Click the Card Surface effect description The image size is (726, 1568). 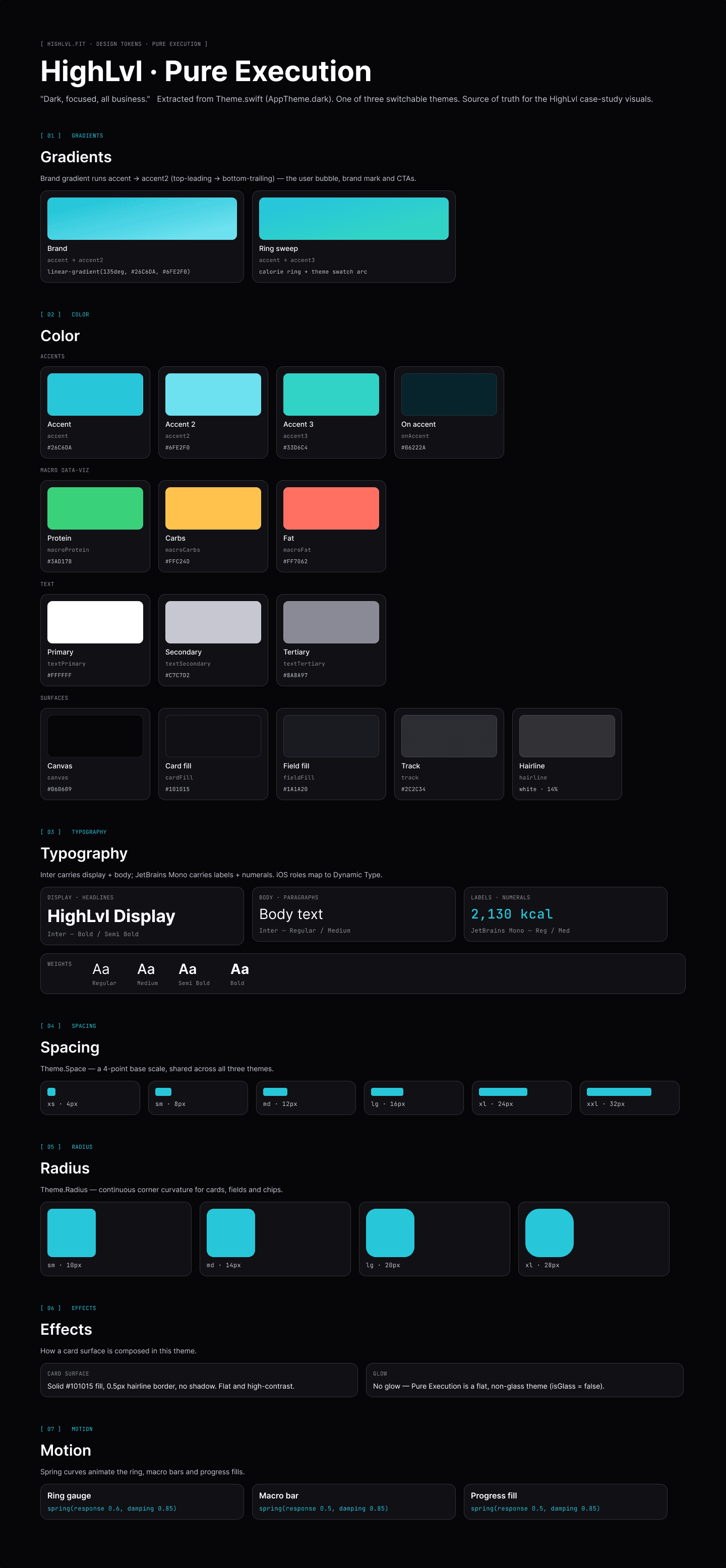click(171, 1386)
